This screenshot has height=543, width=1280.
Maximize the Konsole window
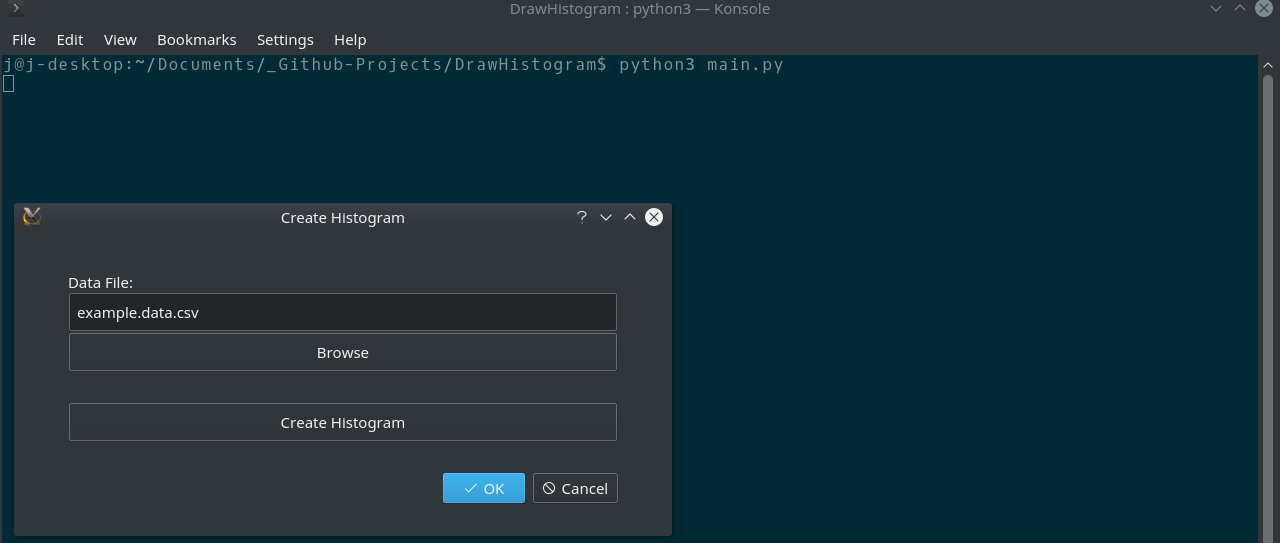[x=1240, y=8]
